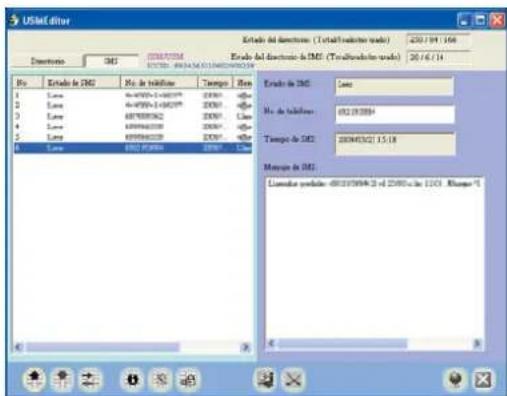Click the computer device icon in bottom toolbar
This screenshot has height=396, width=507.
pyautogui.click(x=265, y=379)
